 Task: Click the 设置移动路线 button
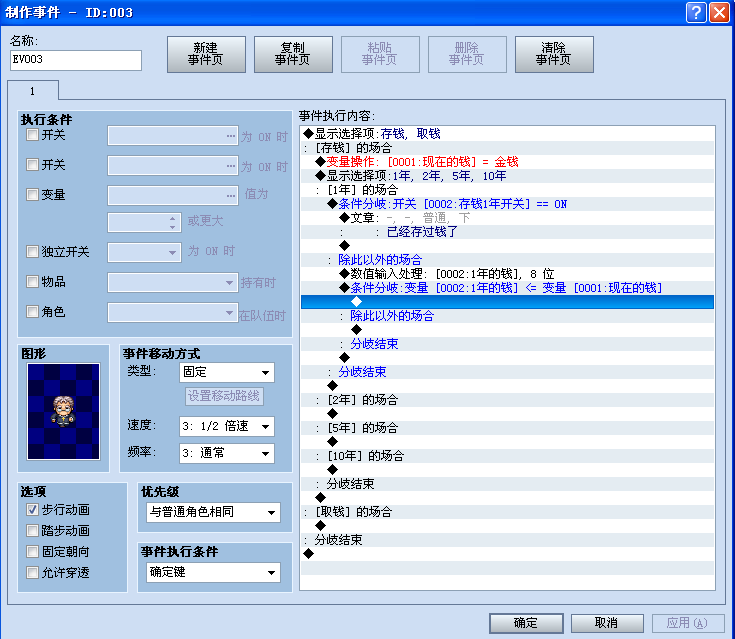[224, 396]
